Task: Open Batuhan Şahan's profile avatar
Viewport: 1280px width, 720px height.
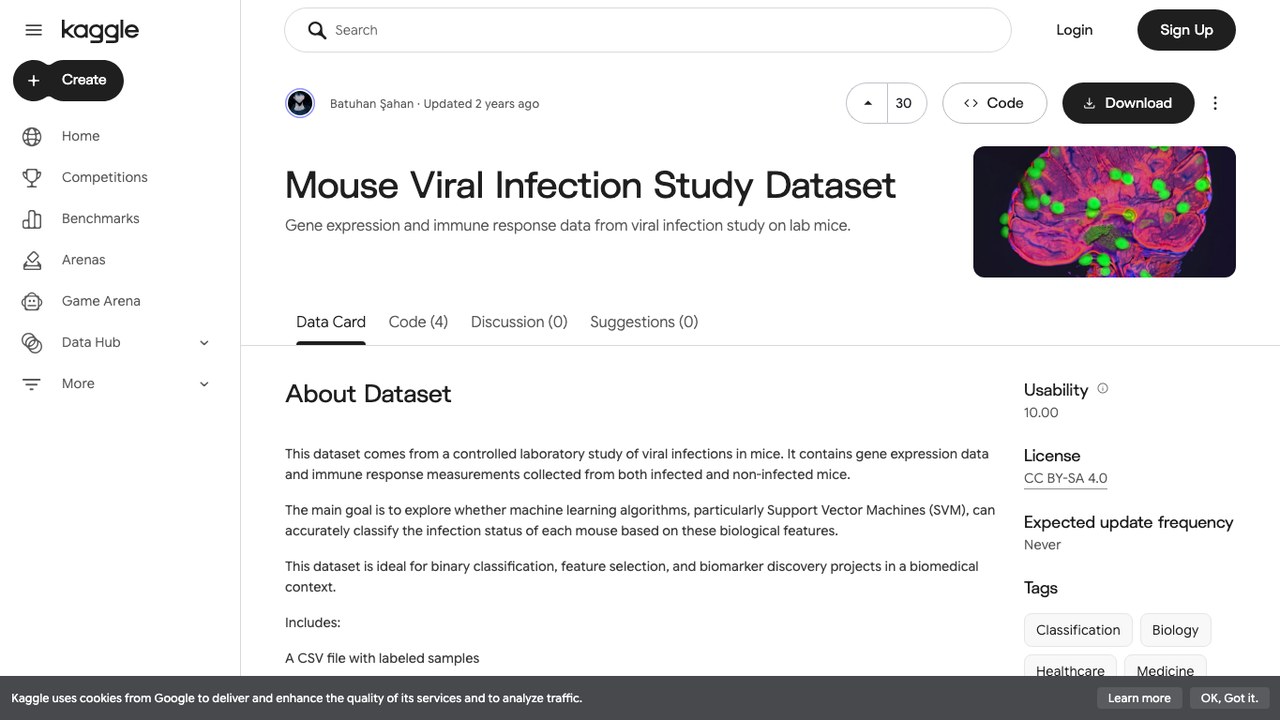Action: pyautogui.click(x=300, y=103)
